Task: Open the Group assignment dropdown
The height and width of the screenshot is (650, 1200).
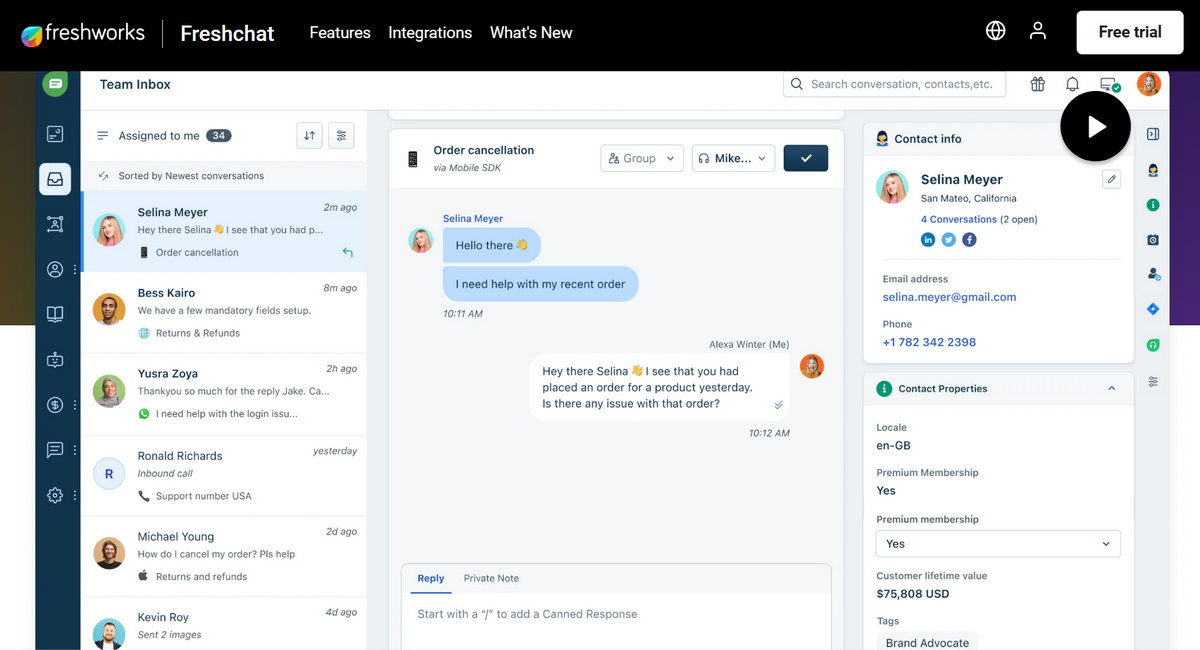Action: coord(642,158)
